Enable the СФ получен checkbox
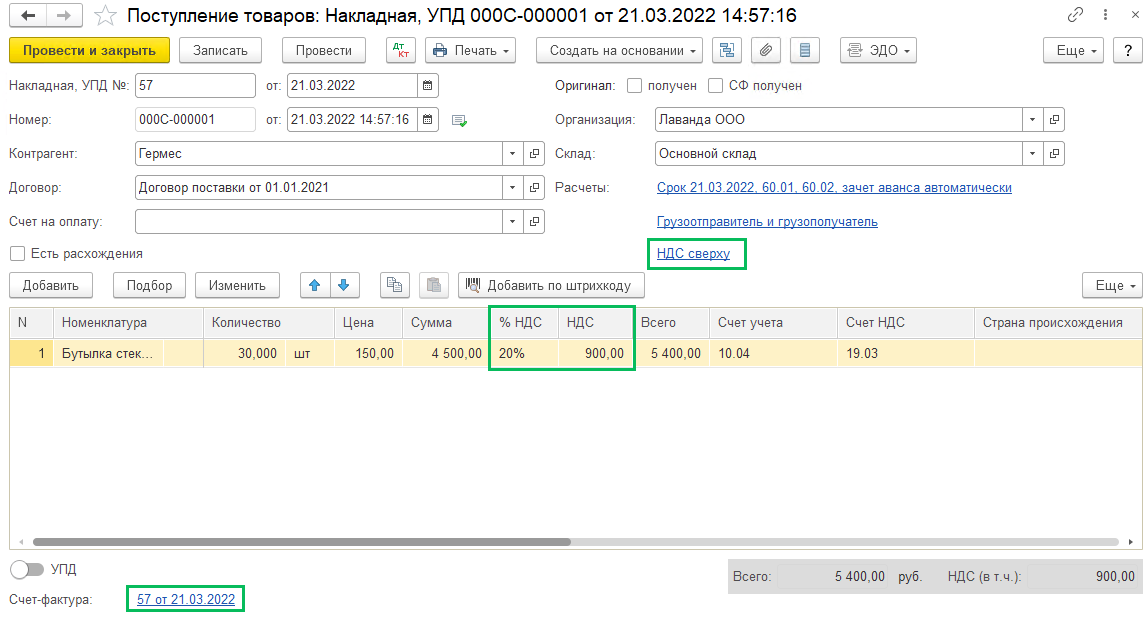Screen dimensions: 1146x618 715,86
